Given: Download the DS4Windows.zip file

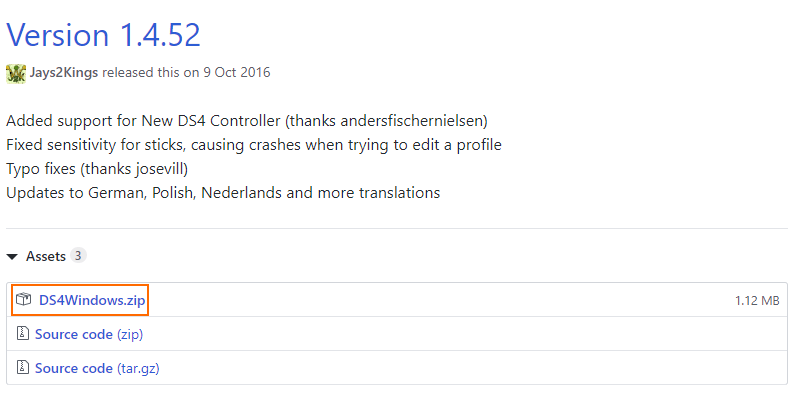Looking at the screenshot, I should tap(92, 300).
